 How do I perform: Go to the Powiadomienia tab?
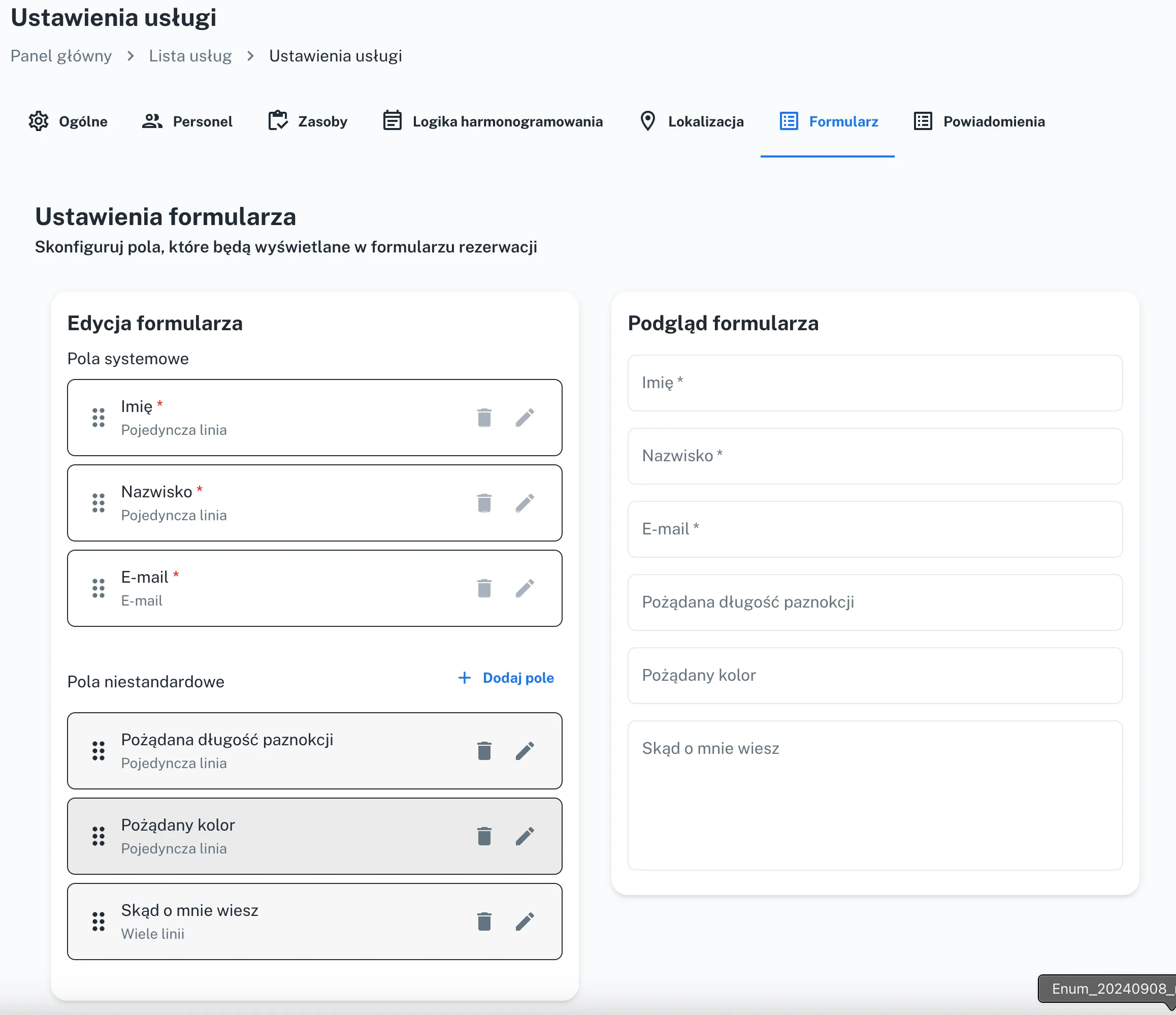point(979,121)
